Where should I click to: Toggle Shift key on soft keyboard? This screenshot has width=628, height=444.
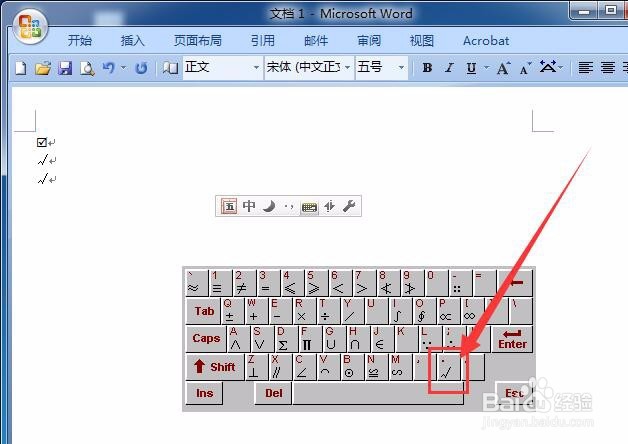tap(215, 367)
